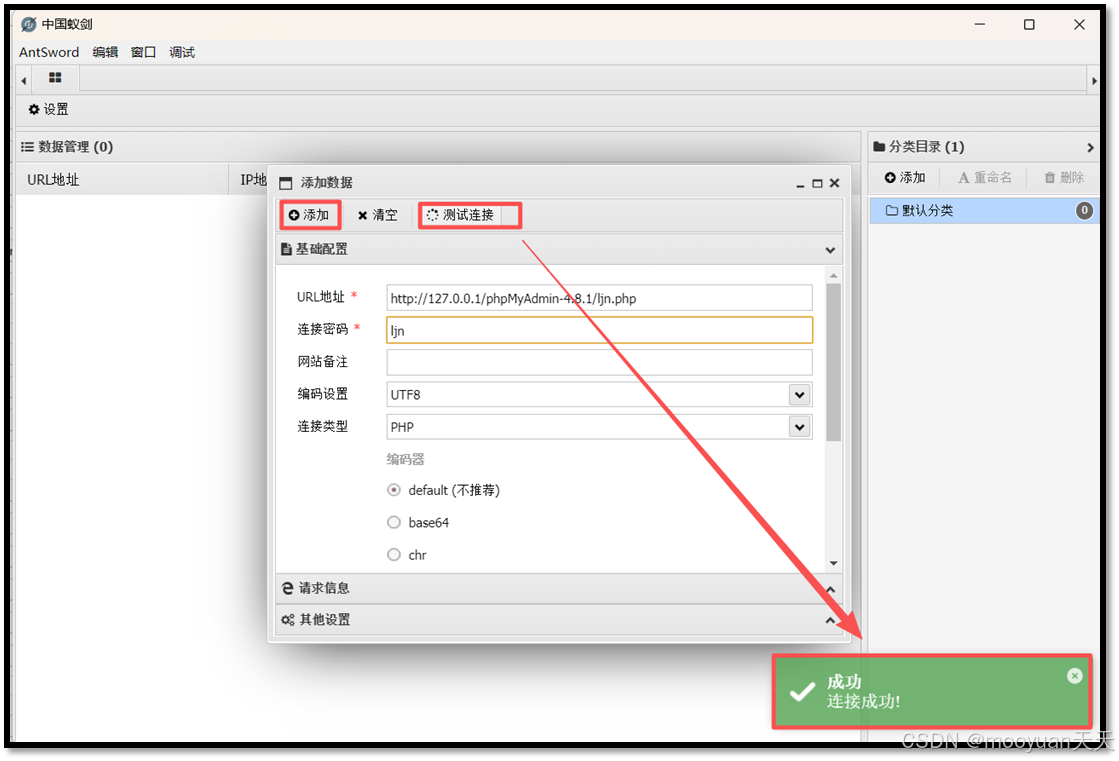Click the 网站备注 input field
The image size is (1119, 761).
click(x=599, y=362)
